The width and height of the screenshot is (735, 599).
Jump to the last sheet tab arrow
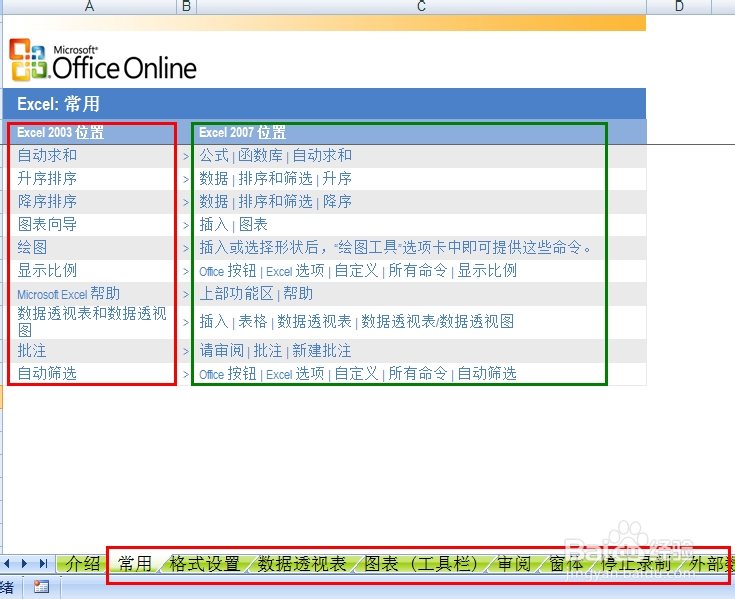pos(44,563)
